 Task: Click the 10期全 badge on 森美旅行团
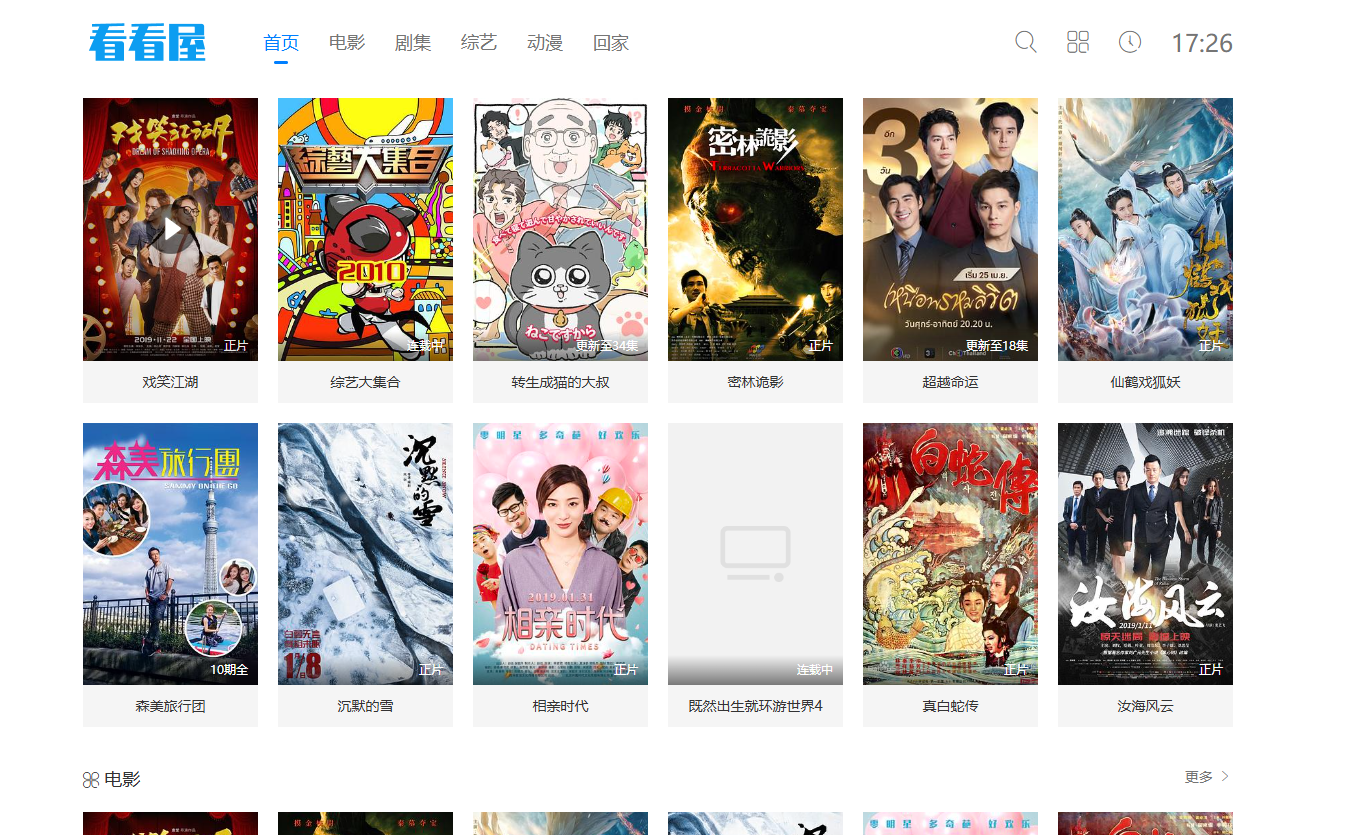pyautogui.click(x=229, y=670)
